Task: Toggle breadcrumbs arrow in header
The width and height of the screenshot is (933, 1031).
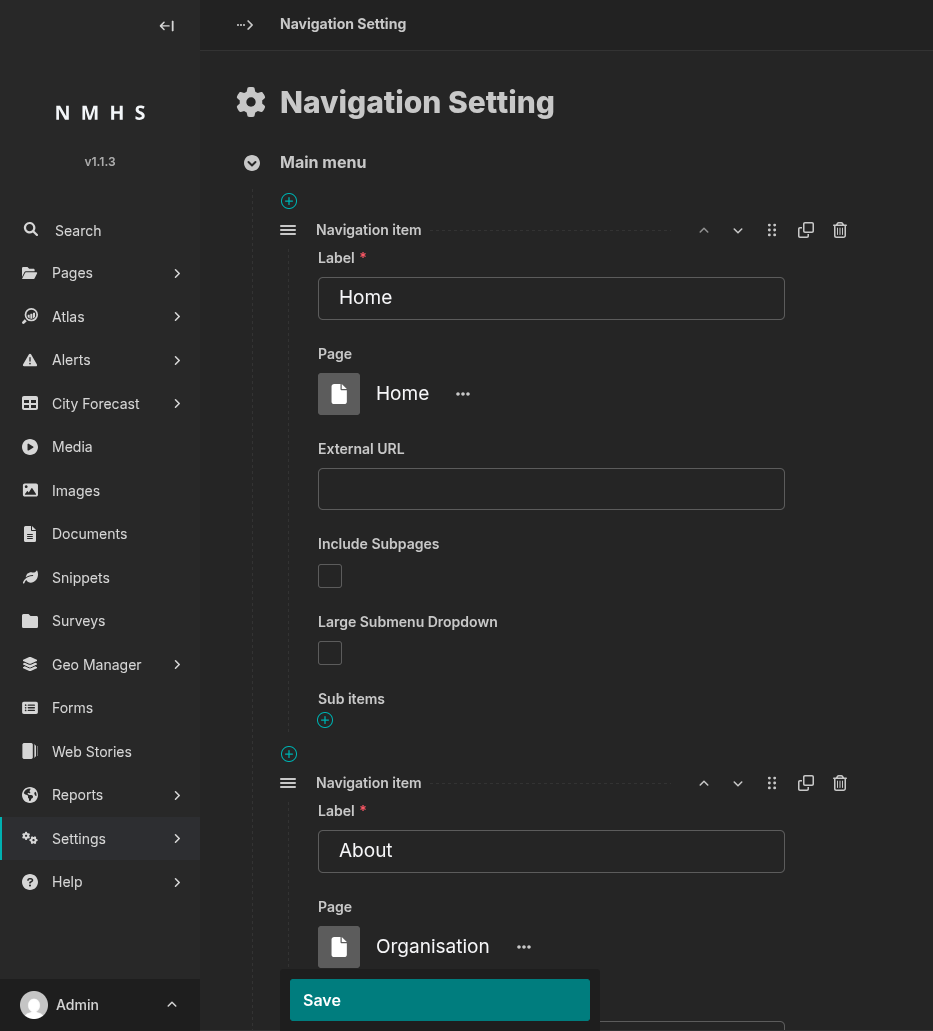Action: point(245,25)
